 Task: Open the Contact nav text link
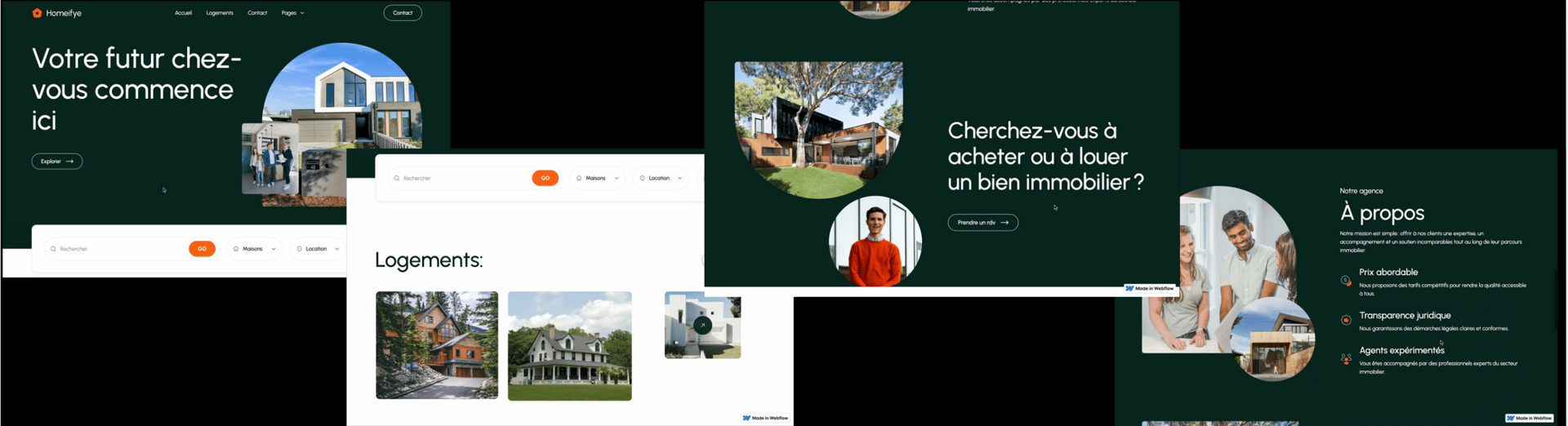pyautogui.click(x=257, y=13)
